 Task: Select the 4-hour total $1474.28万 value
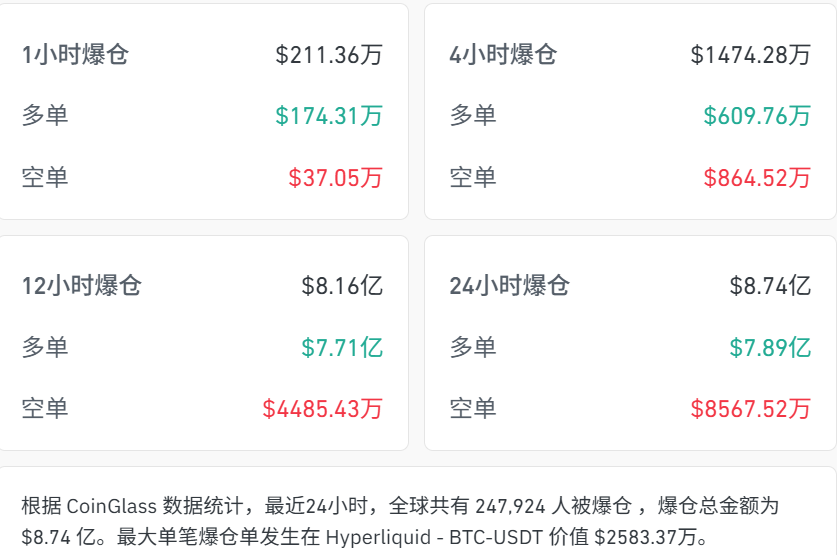(x=750, y=55)
